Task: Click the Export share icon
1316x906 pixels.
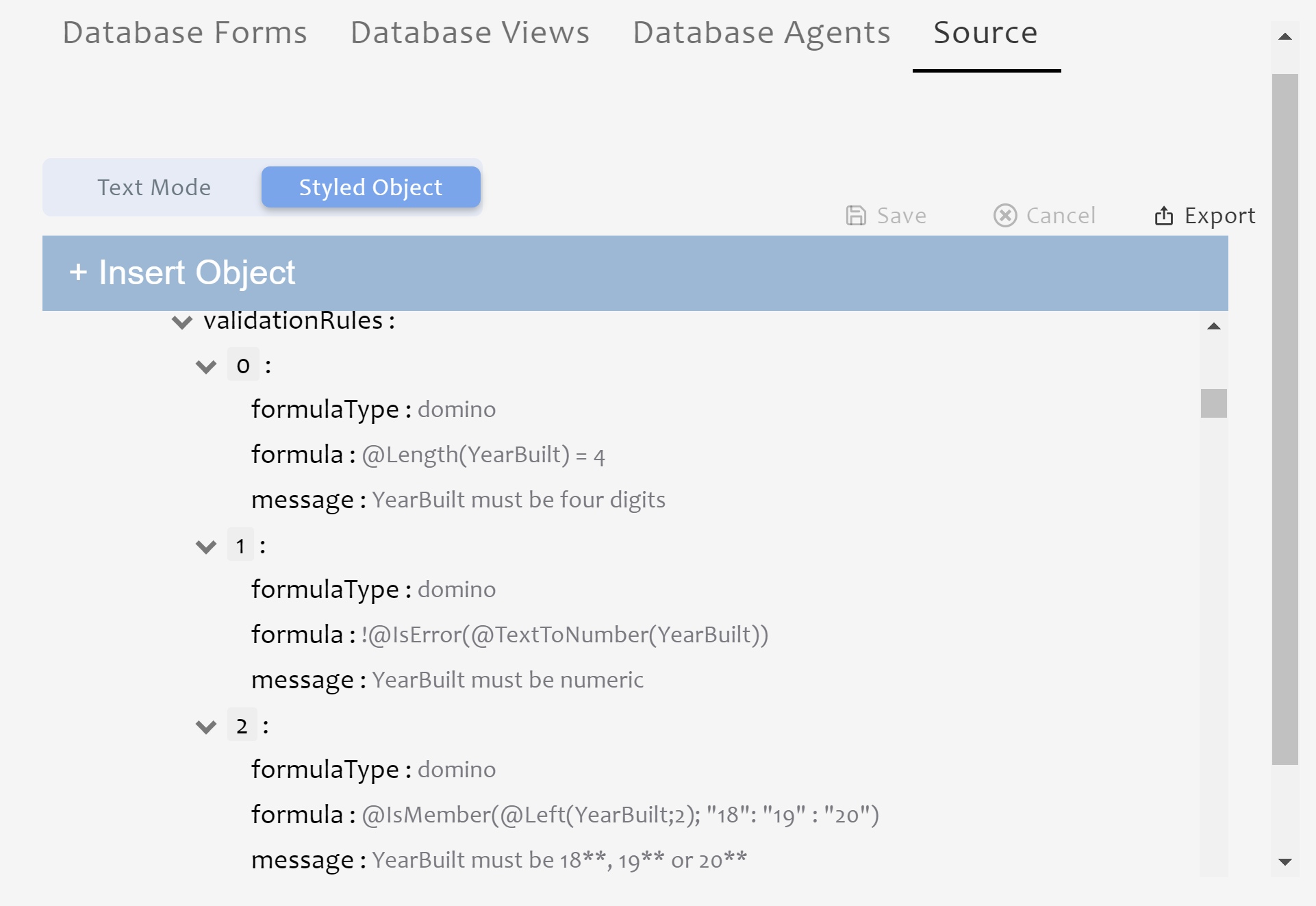Action: tap(1164, 216)
